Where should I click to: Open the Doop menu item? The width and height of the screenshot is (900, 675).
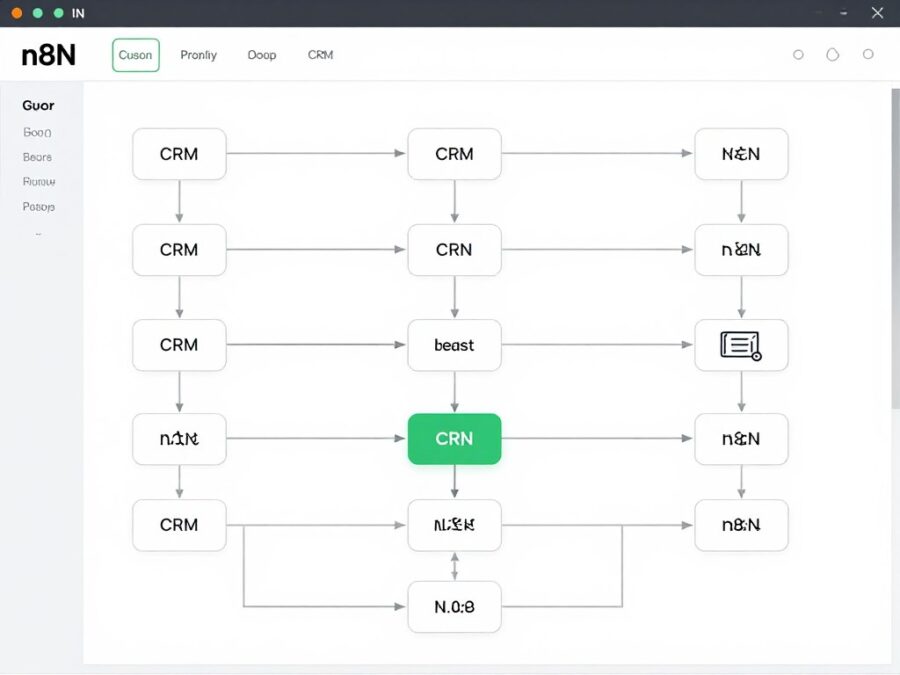point(261,55)
